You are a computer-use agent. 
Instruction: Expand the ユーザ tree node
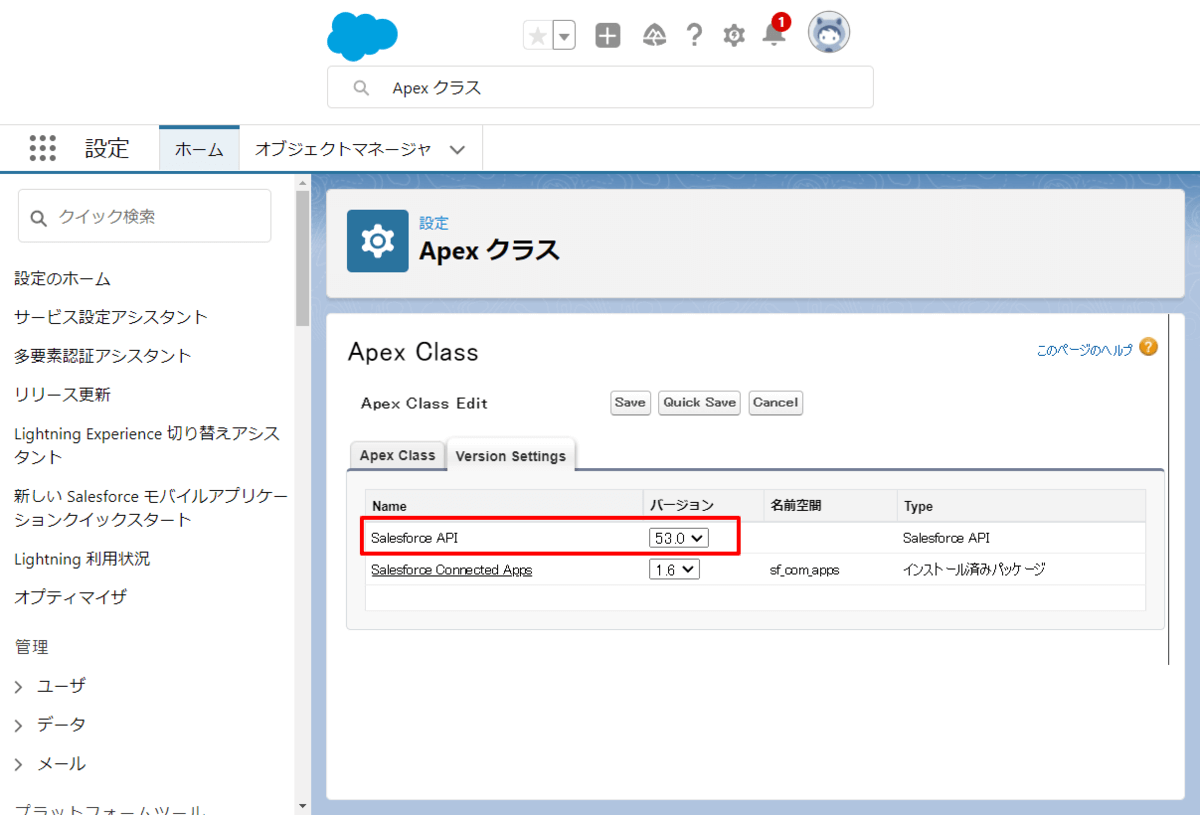(x=20, y=686)
